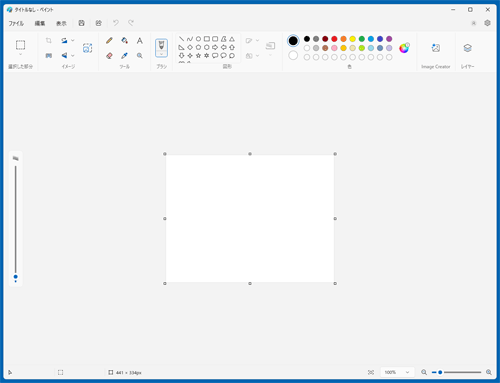
Task: Select the Diamond shape
Action: (x=190, y=47)
